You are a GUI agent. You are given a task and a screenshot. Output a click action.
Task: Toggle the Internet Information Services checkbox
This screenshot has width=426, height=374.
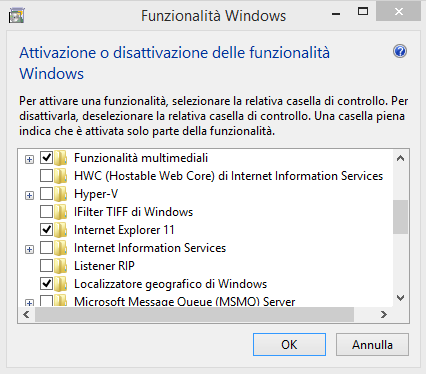(46, 247)
